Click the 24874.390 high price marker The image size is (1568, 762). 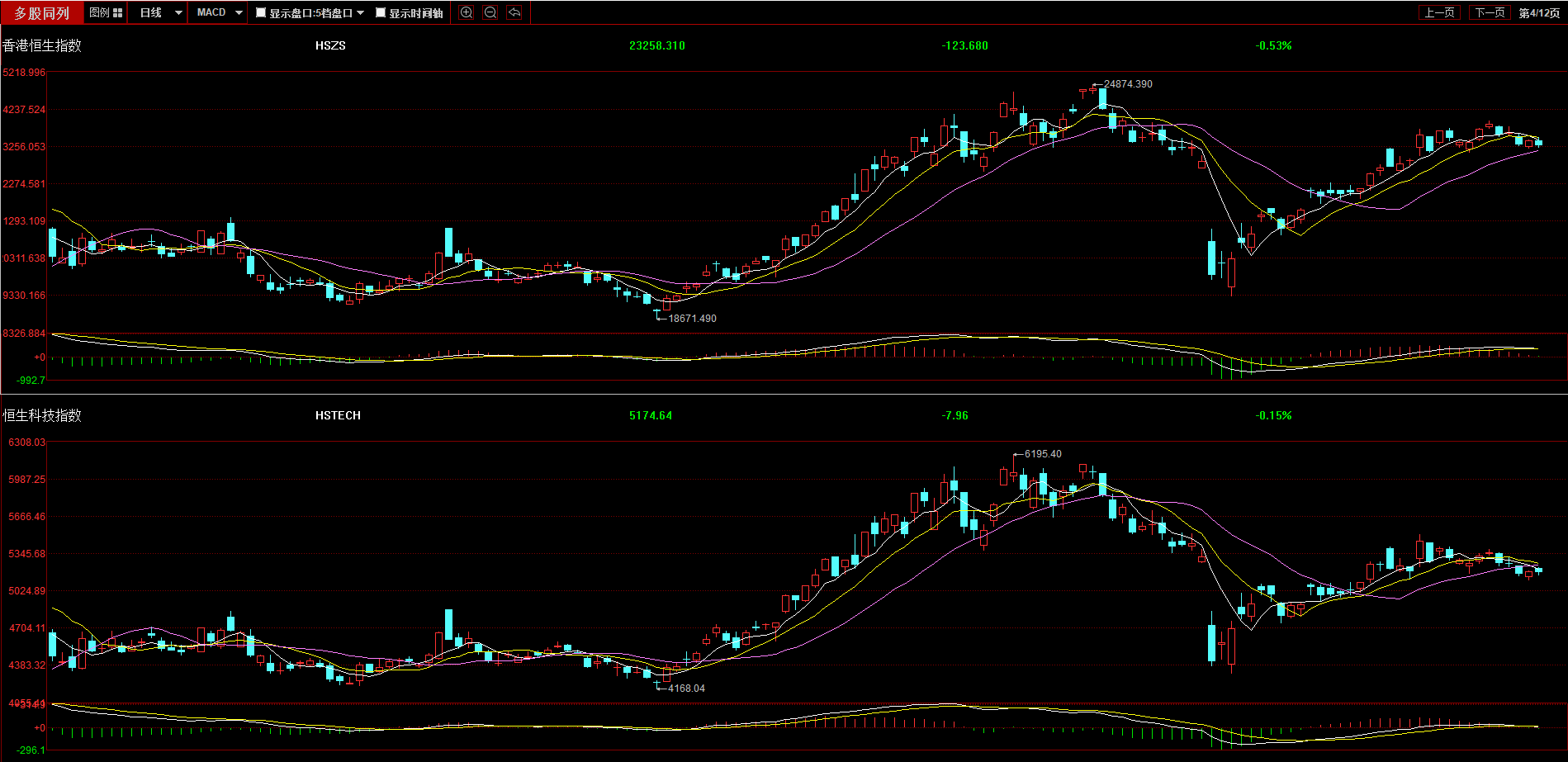[1128, 84]
